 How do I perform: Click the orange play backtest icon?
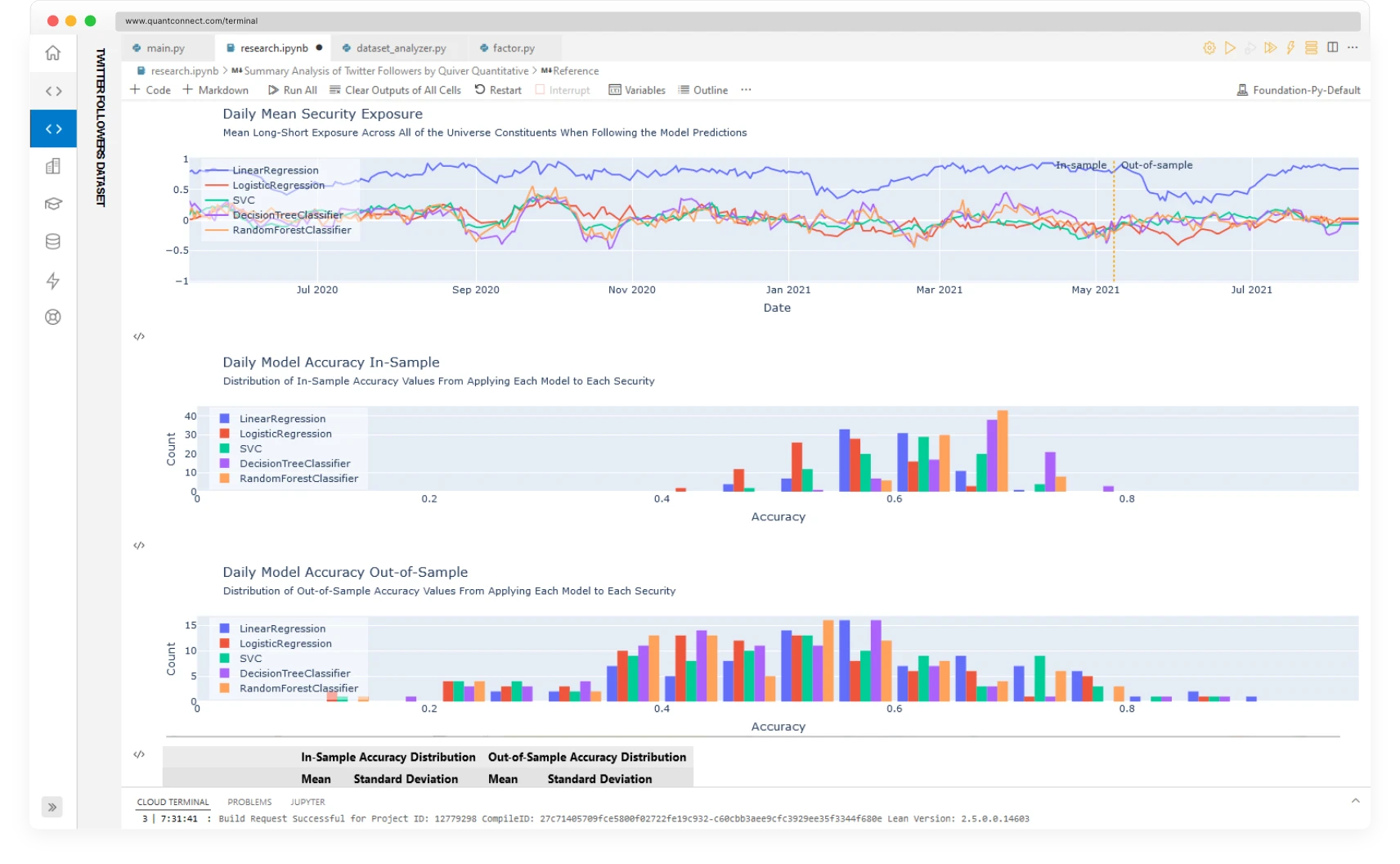tap(1229, 48)
